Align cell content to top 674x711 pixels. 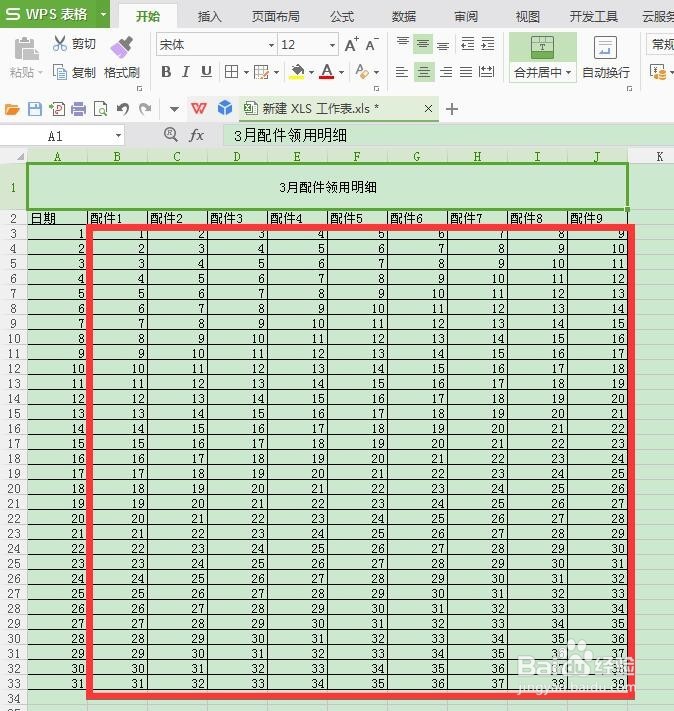[x=403, y=44]
